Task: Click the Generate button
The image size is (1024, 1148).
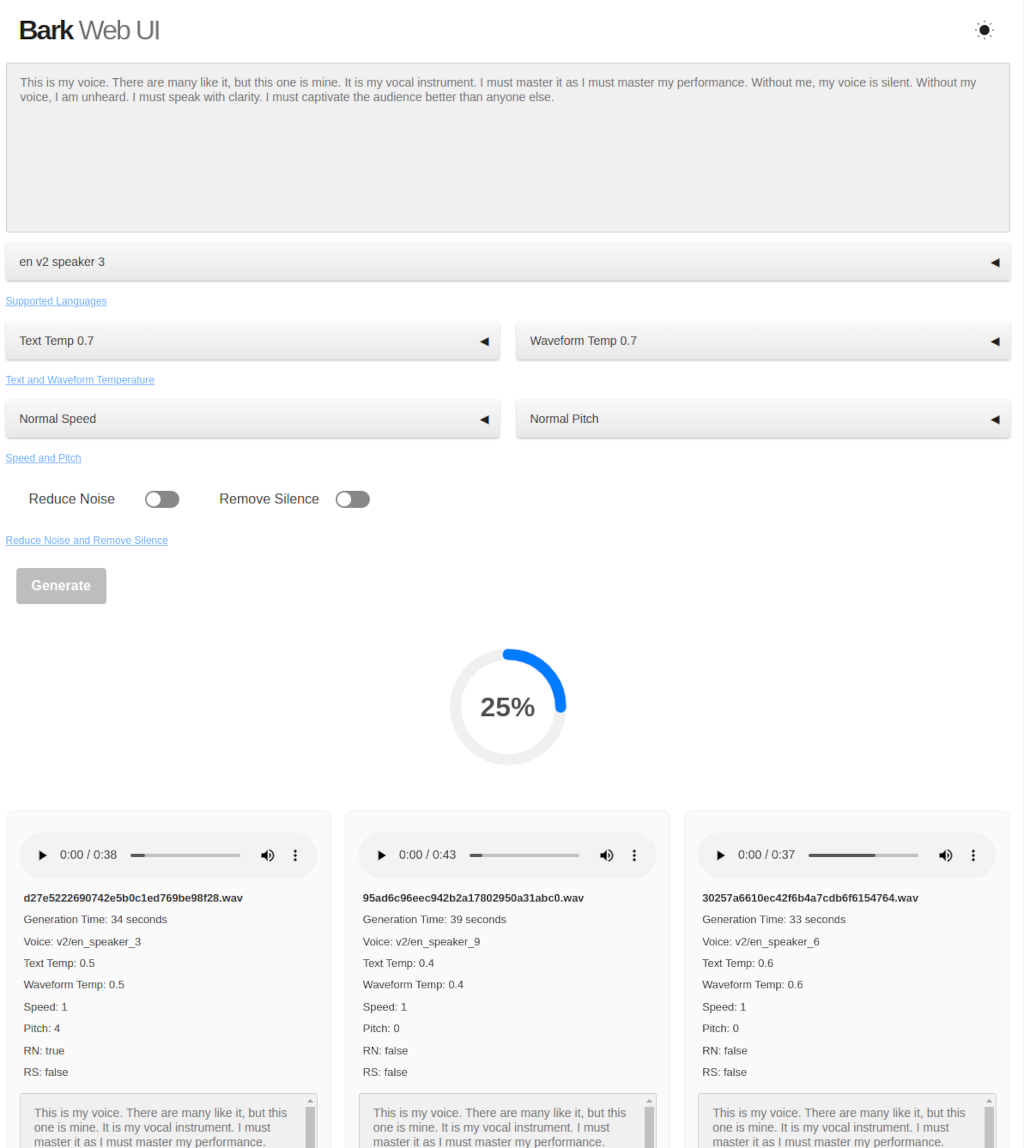Action: pyautogui.click(x=61, y=586)
